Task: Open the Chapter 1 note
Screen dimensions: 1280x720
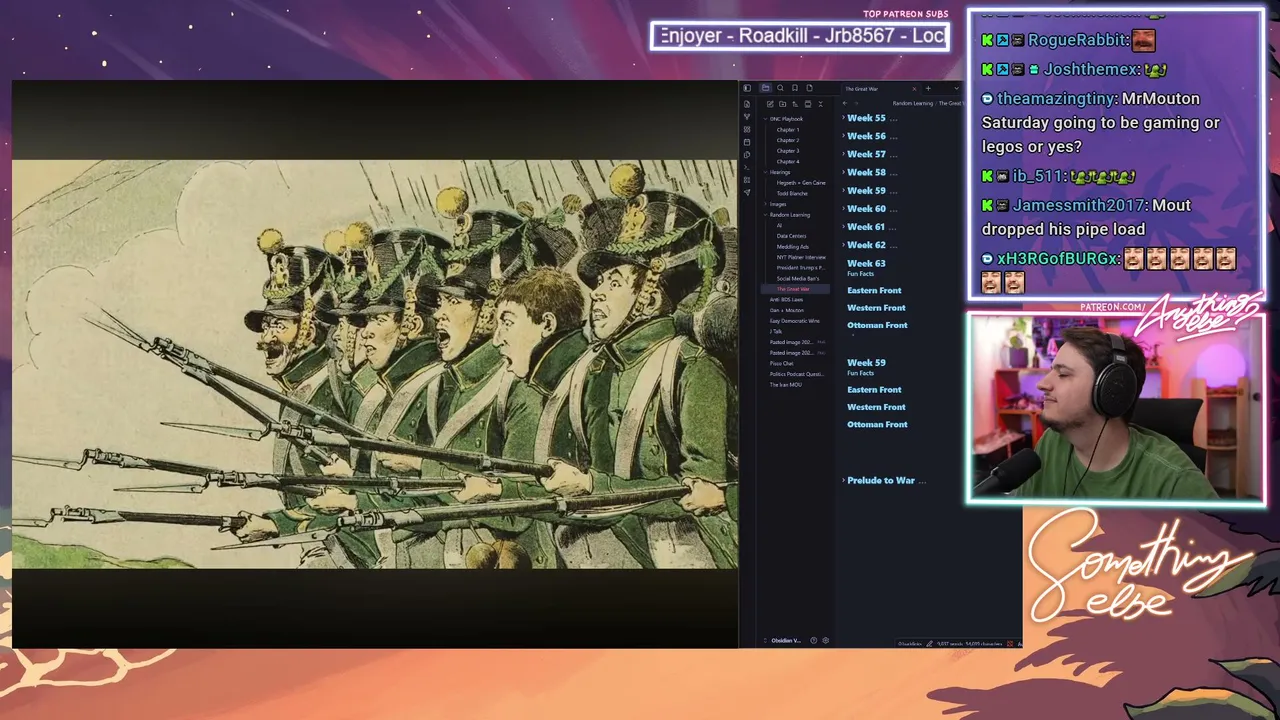Action: click(x=788, y=130)
